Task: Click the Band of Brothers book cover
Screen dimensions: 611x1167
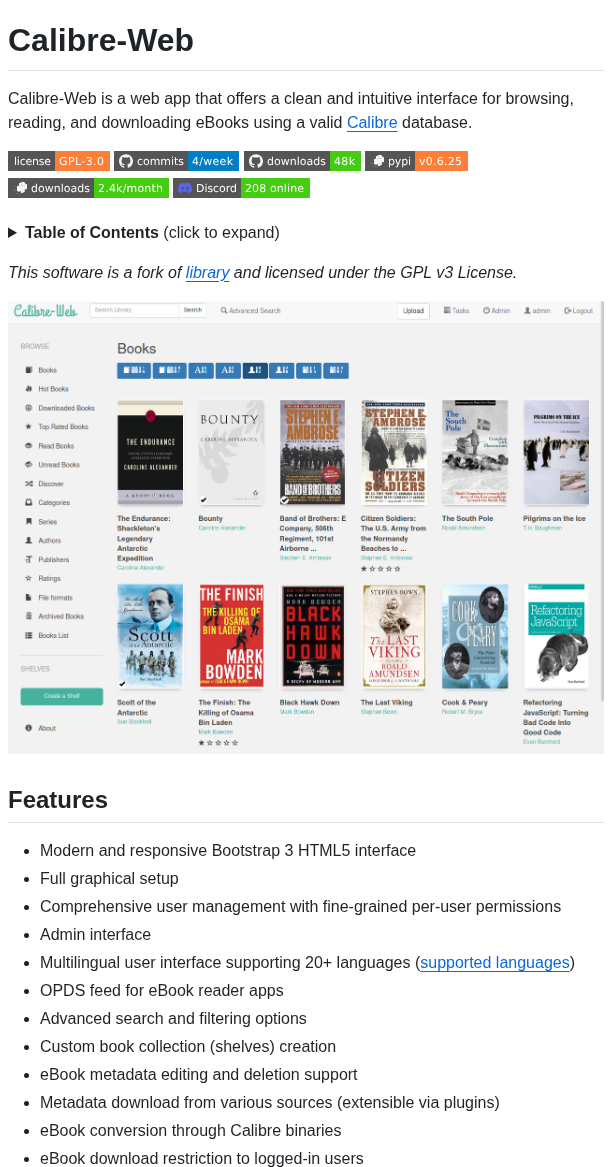Action: [313, 453]
